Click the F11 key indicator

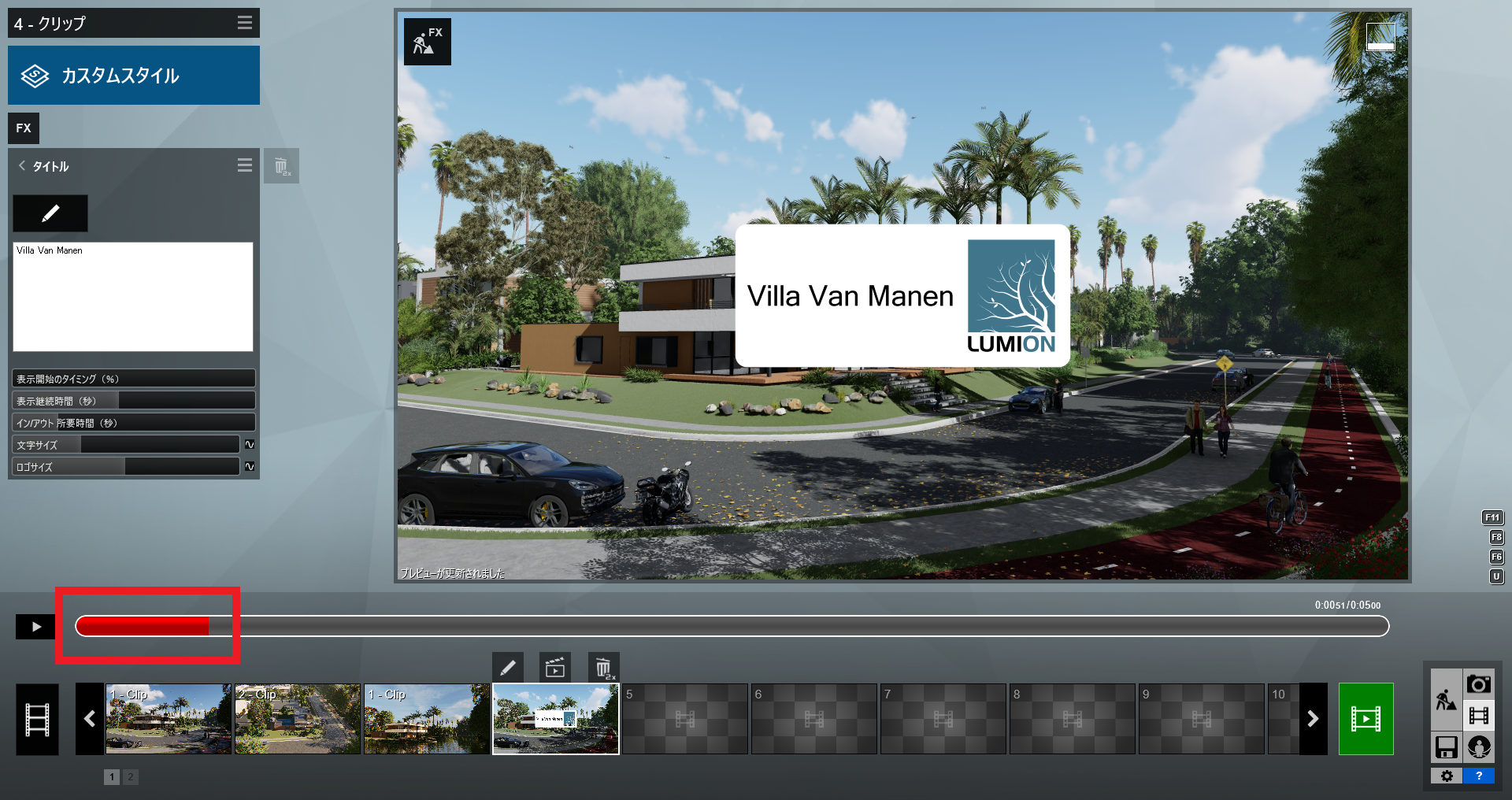[1492, 517]
